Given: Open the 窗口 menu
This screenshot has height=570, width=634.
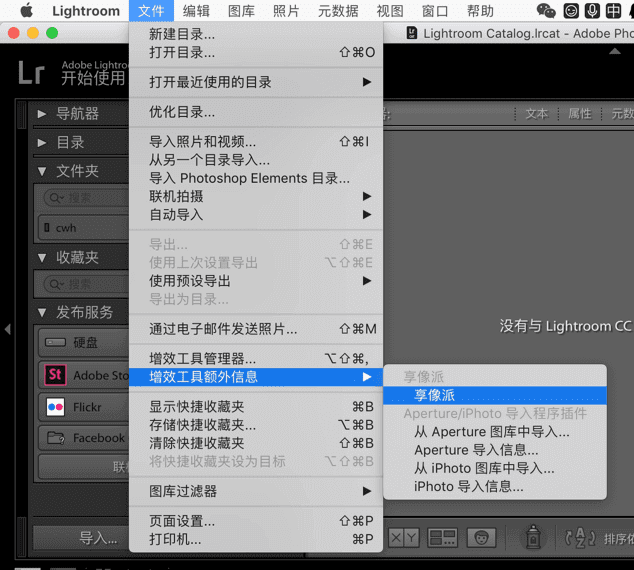Looking at the screenshot, I should click(435, 11).
